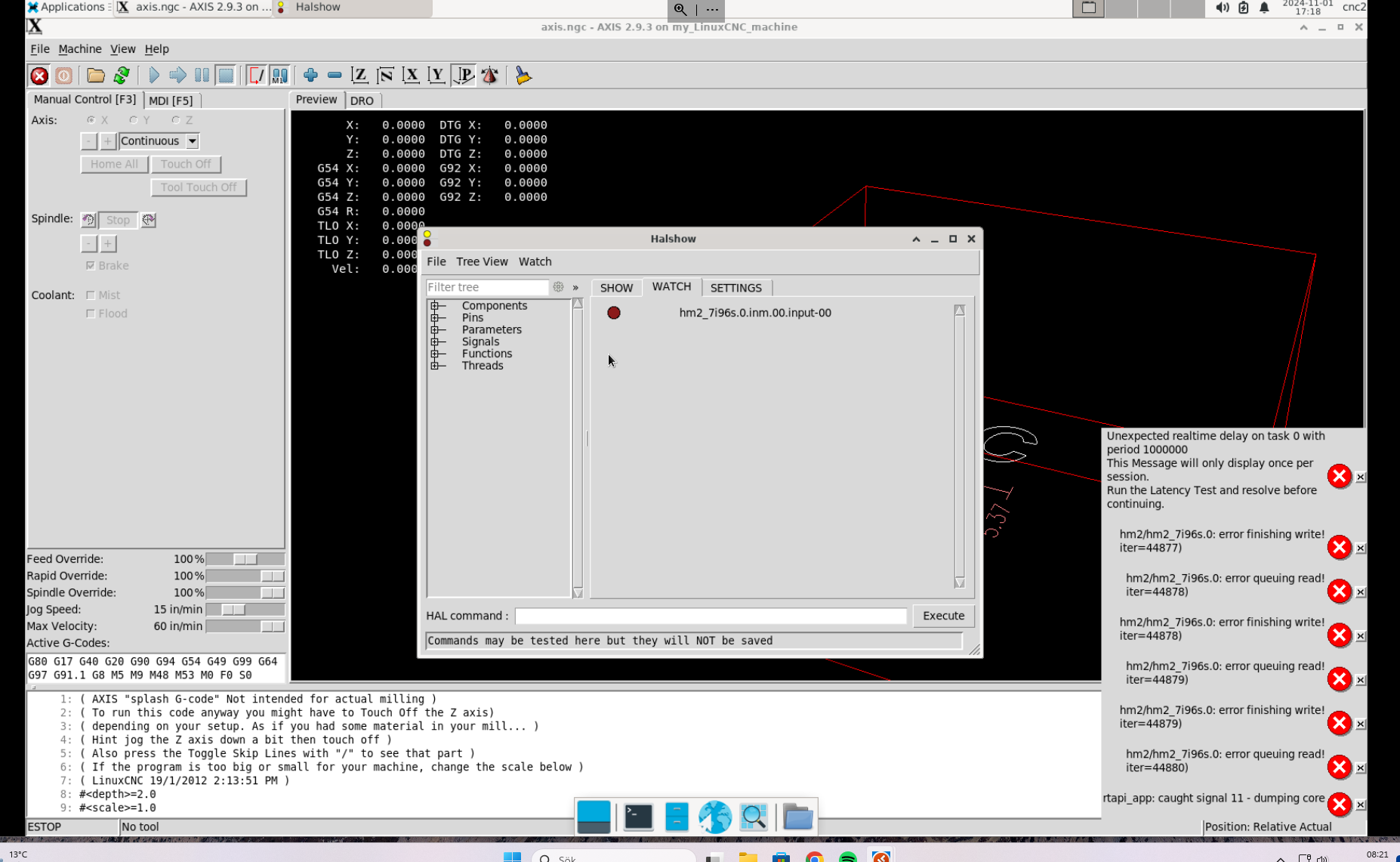Viewport: 1400px width, 862px height.
Task: Toggle Optional Pause M1 icon
Action: coord(280,76)
